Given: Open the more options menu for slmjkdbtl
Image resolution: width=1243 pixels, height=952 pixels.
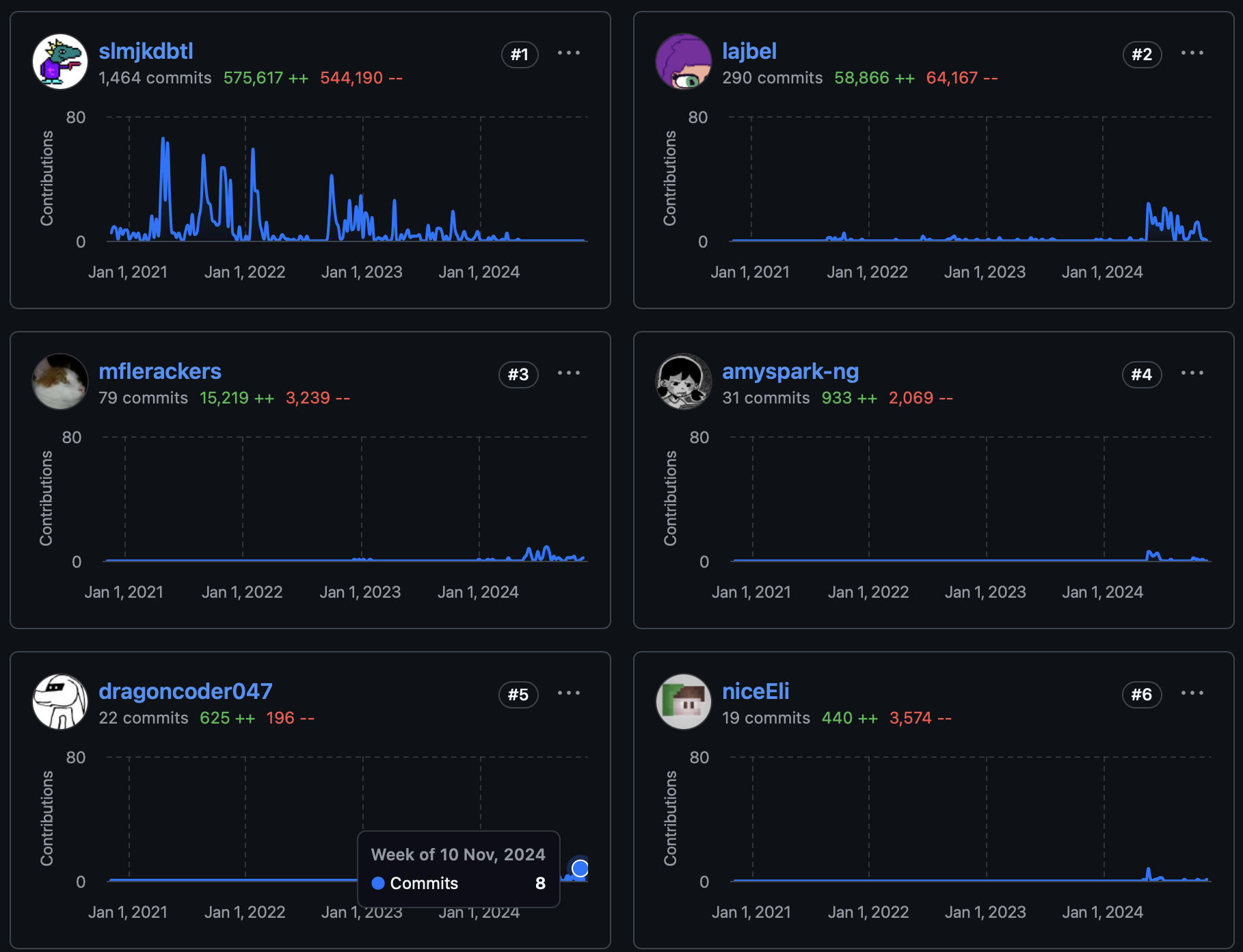Looking at the screenshot, I should (568, 53).
